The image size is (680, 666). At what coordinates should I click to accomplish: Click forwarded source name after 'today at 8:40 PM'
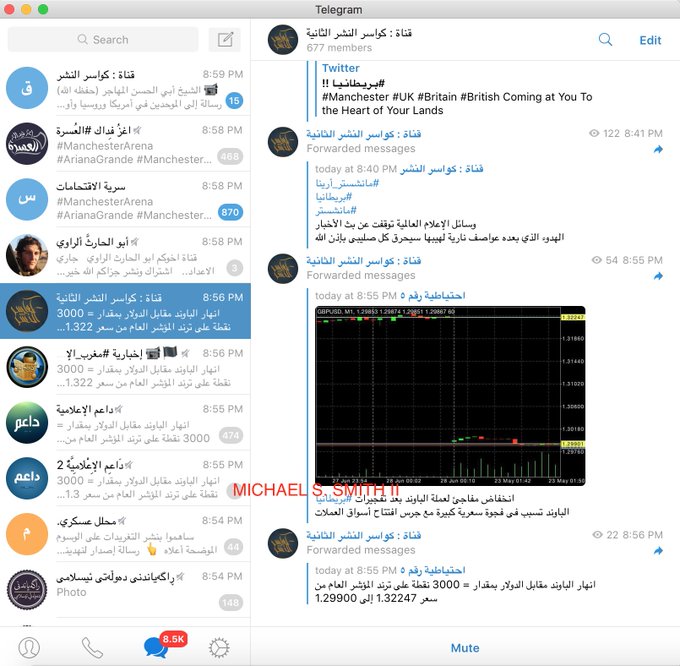[x=441, y=169]
